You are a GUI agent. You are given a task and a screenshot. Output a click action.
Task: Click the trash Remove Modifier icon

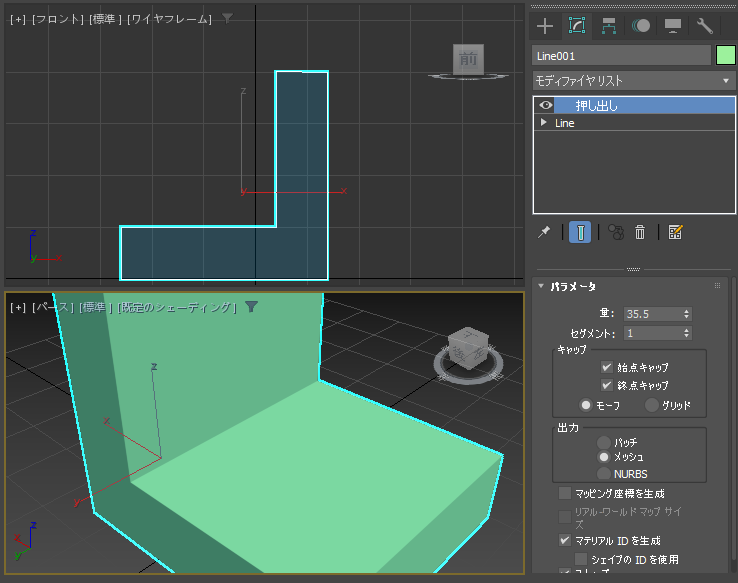[x=640, y=232]
